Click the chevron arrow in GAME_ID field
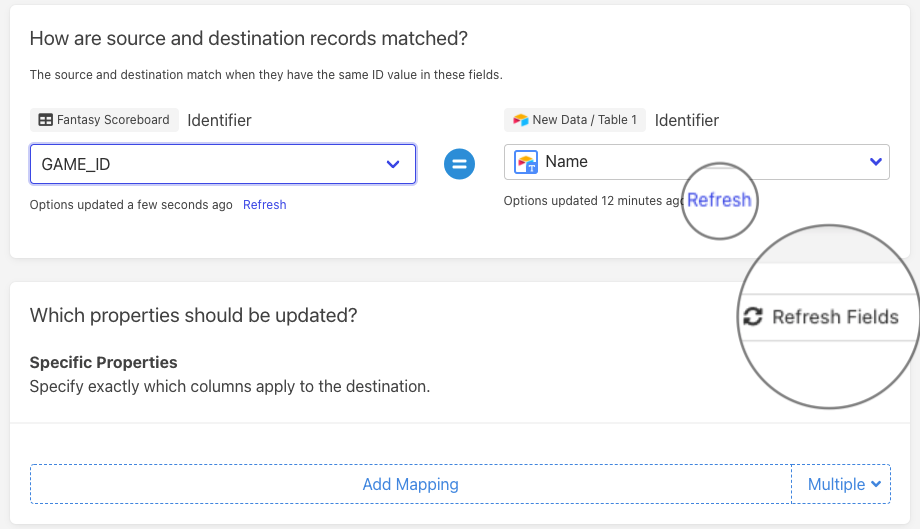 click(x=393, y=164)
